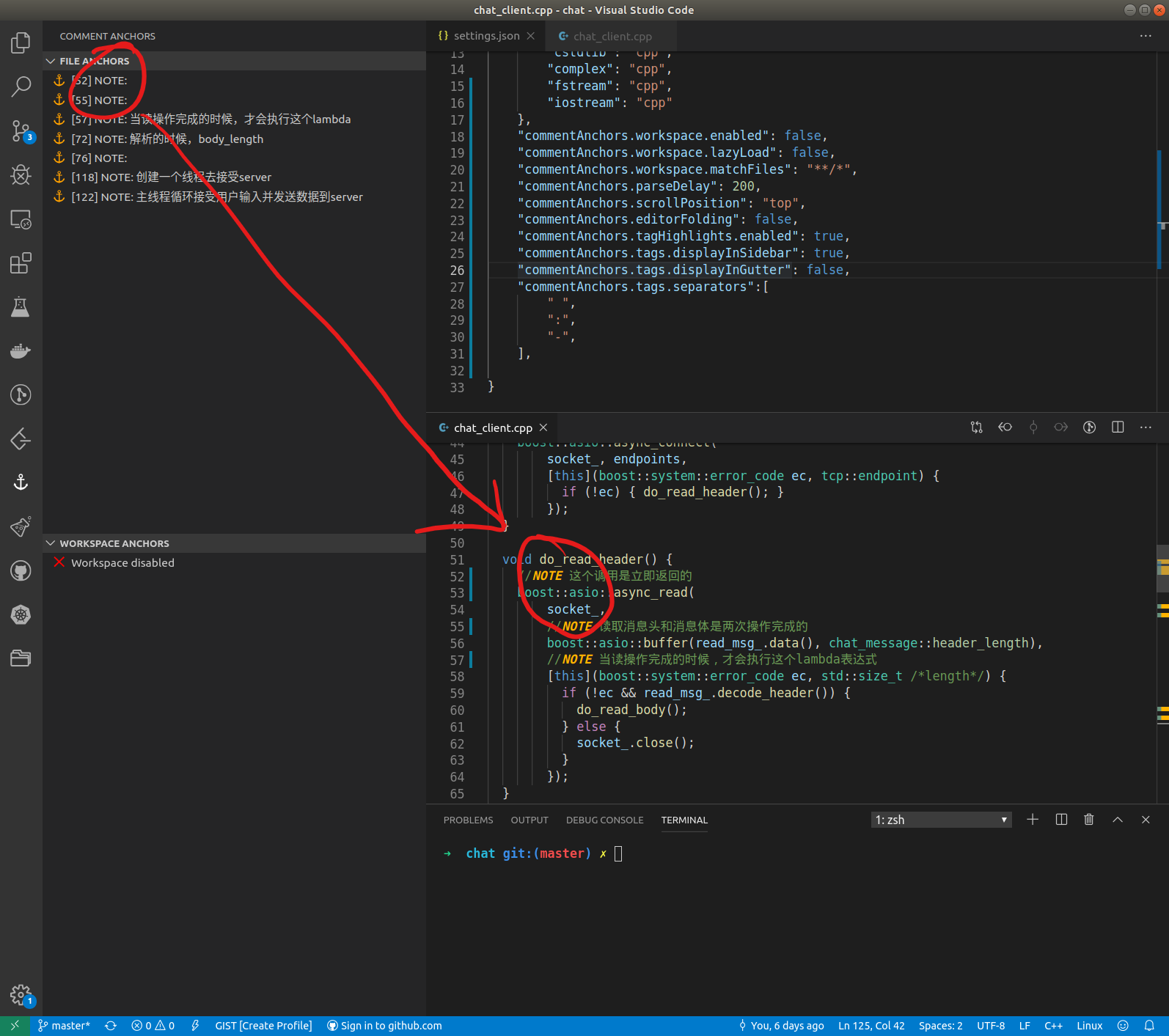Click Sign in to github.com
The height and width of the screenshot is (1036, 1169).
click(384, 1026)
